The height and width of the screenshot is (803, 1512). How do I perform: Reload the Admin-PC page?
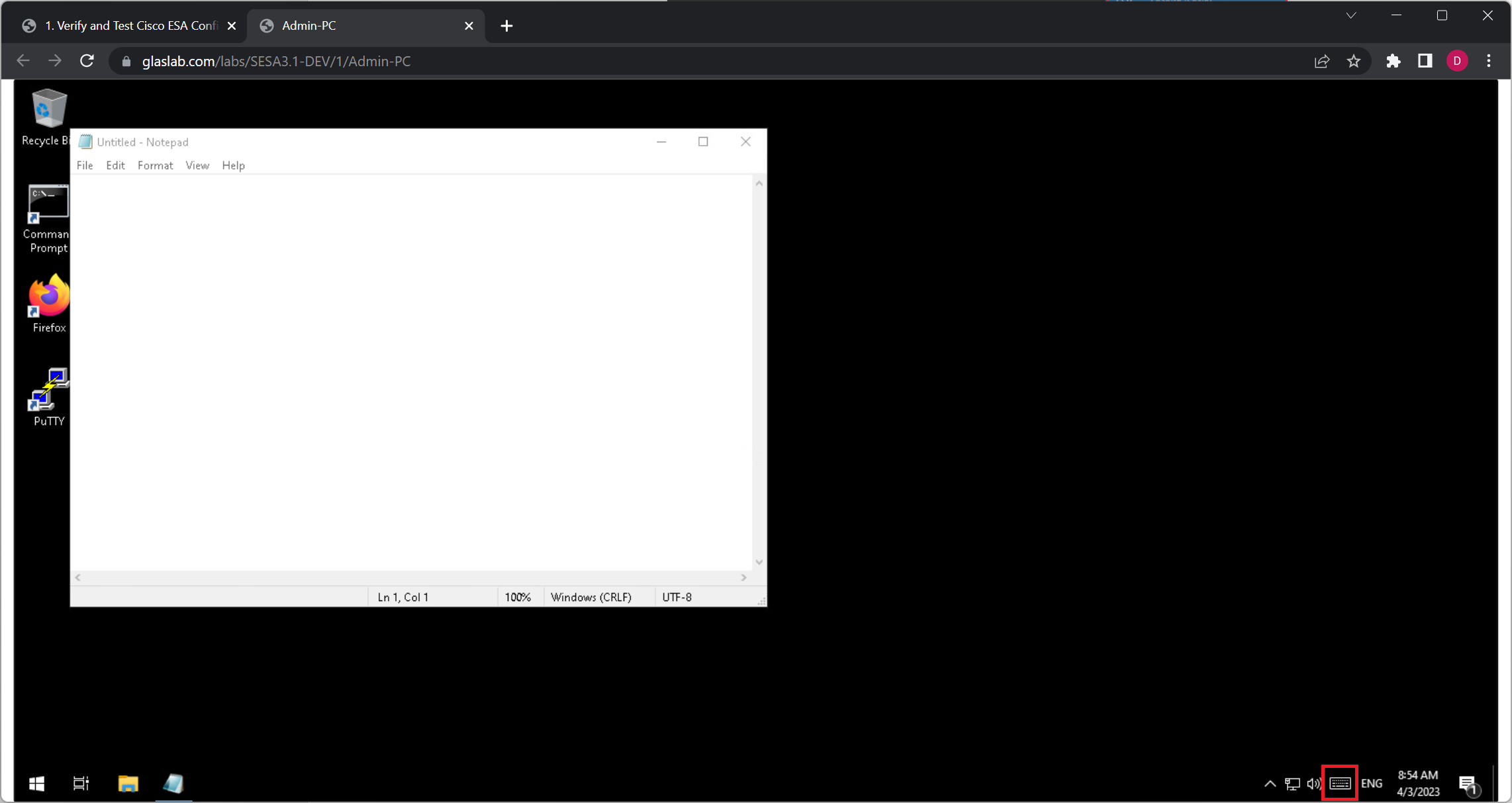87,61
